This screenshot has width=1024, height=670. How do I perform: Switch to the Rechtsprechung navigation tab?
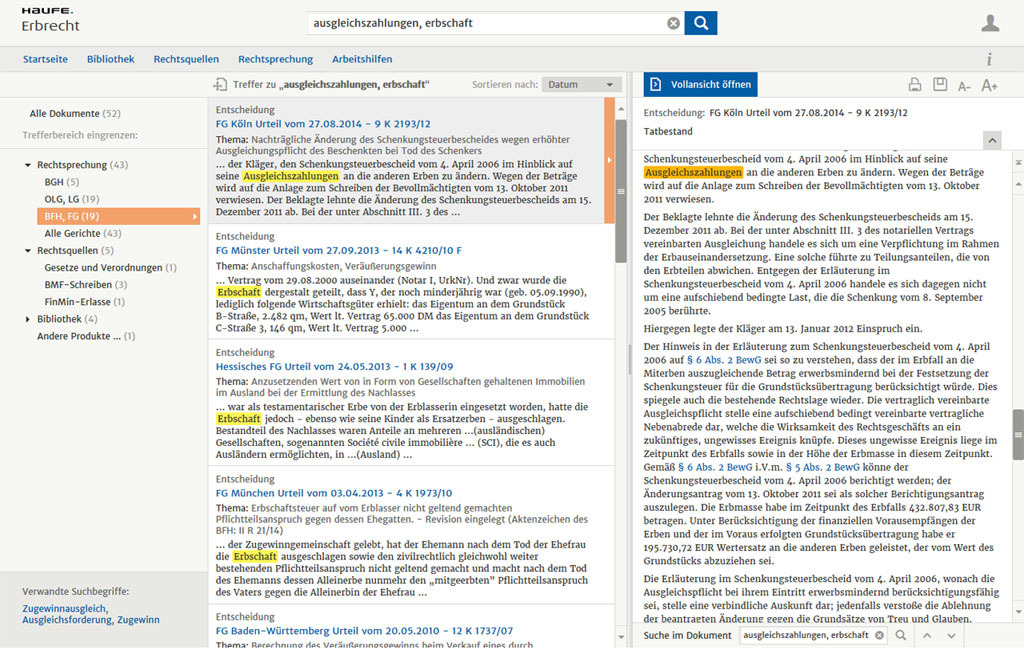coord(276,59)
